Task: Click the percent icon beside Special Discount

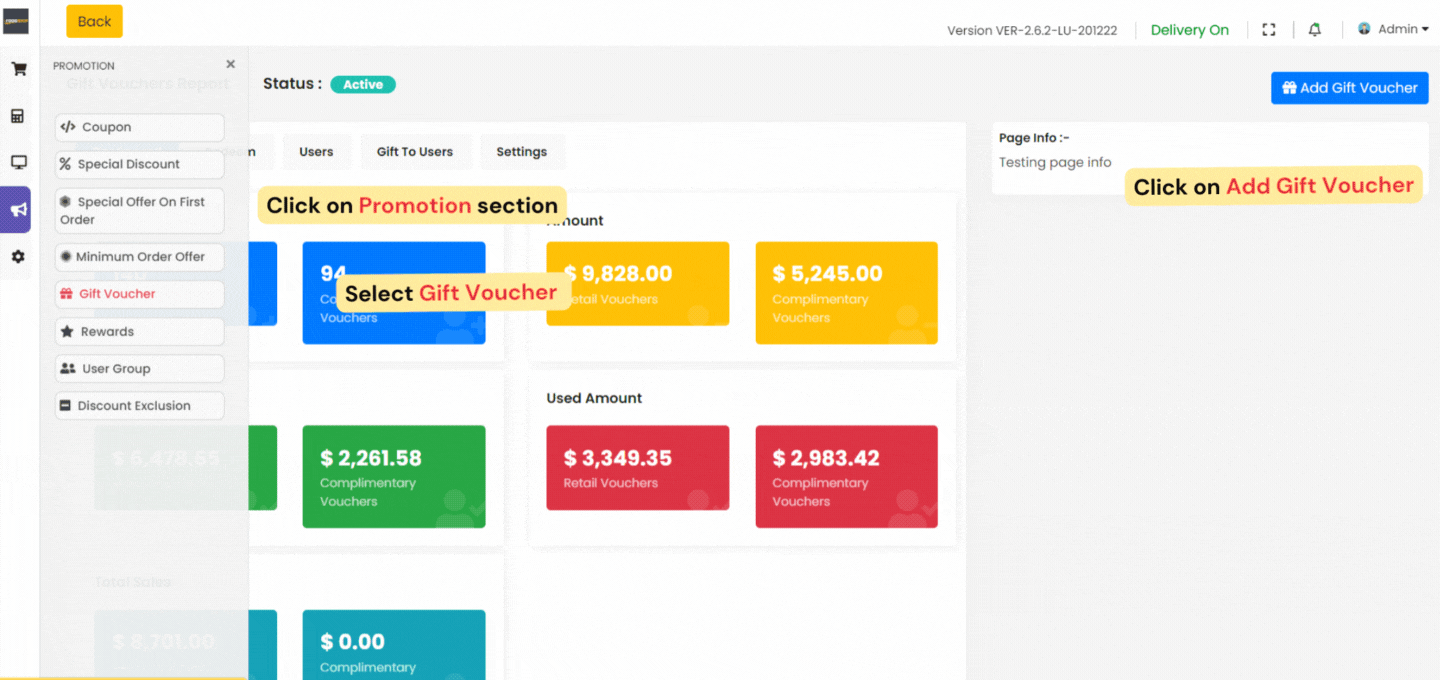Action: 66,164
